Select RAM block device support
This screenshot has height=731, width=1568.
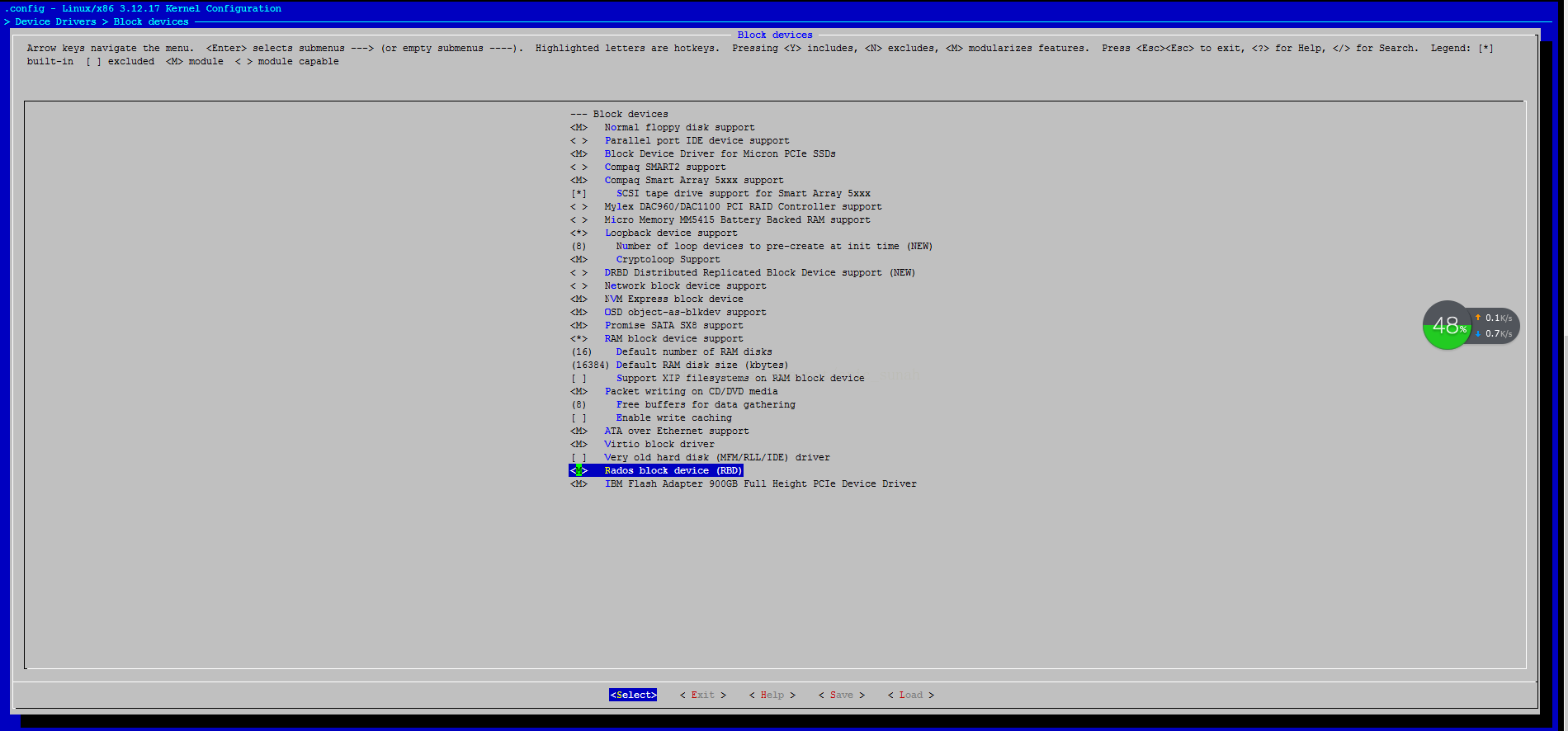(656, 338)
